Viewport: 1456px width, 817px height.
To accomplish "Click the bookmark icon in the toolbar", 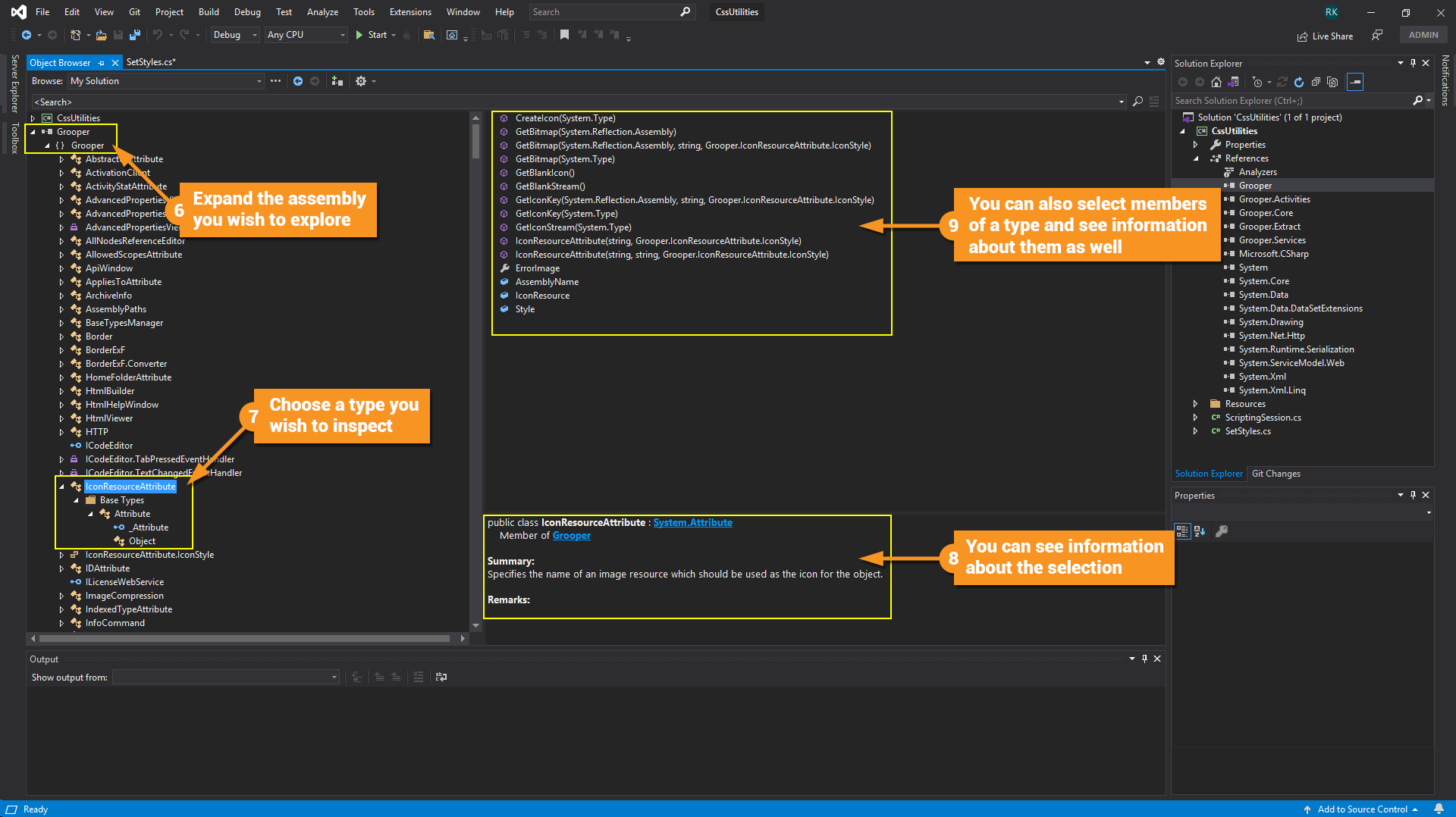I will (564, 35).
